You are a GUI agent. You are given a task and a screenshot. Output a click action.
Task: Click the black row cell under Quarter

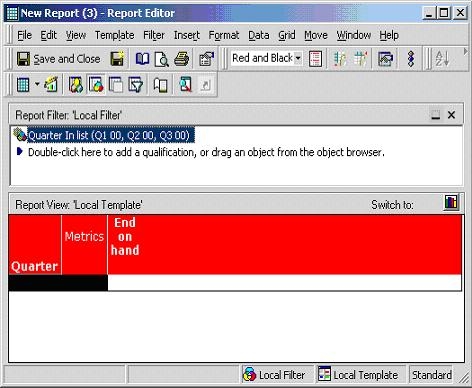(58, 283)
